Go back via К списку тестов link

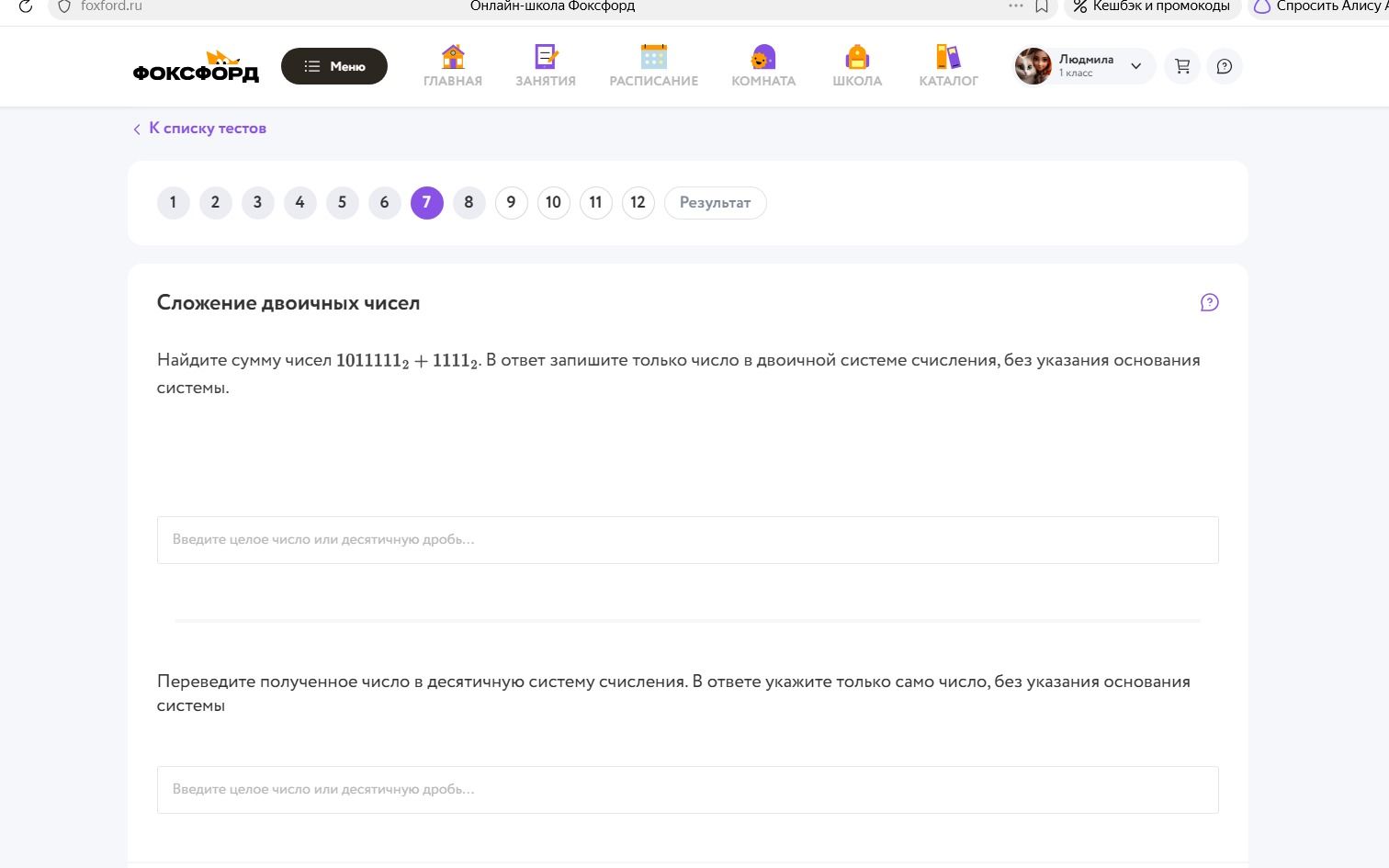coord(199,129)
